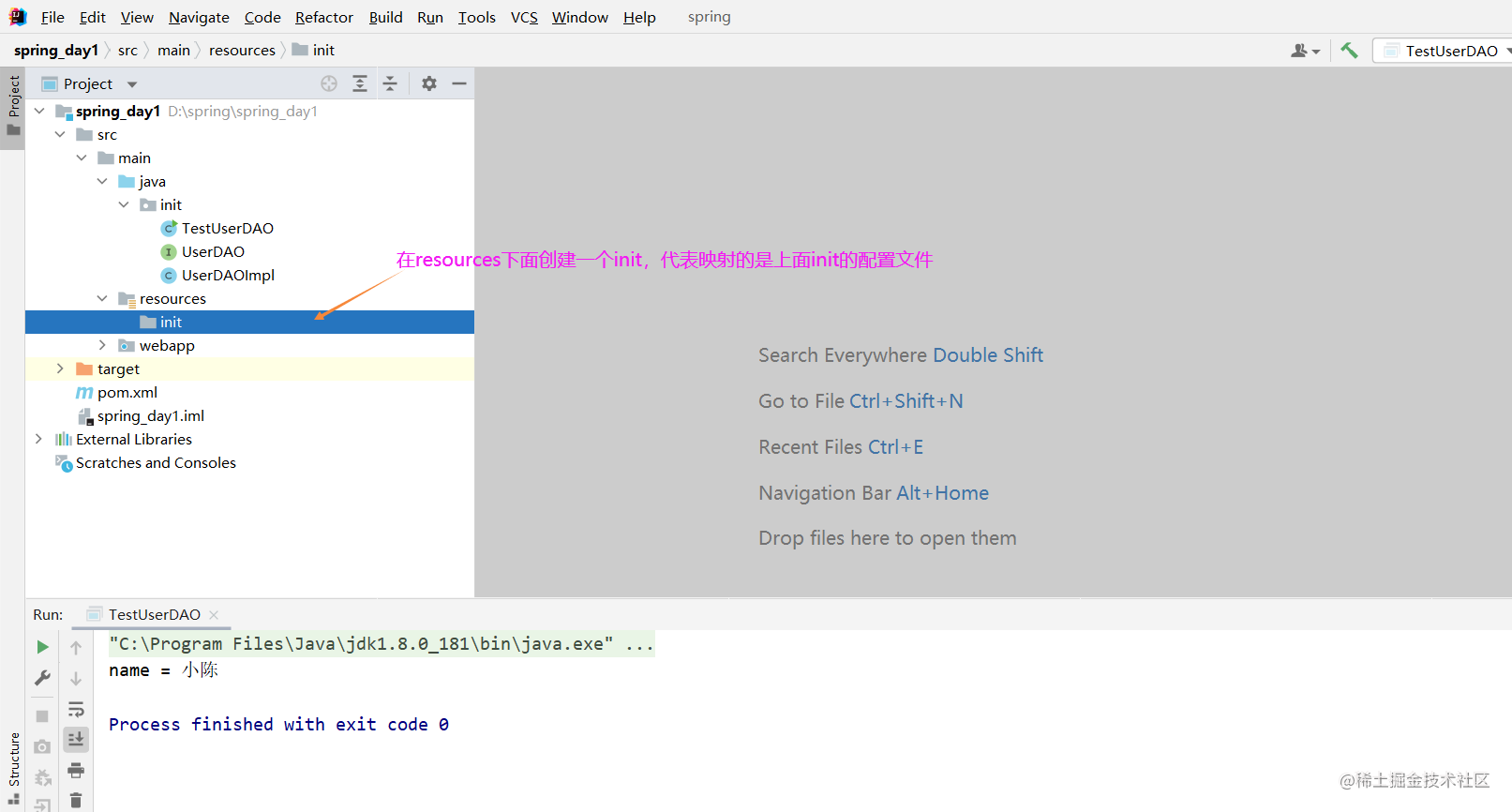The height and width of the screenshot is (812, 1512).
Task: Open the Structure side tool window tab
Action: [13, 767]
